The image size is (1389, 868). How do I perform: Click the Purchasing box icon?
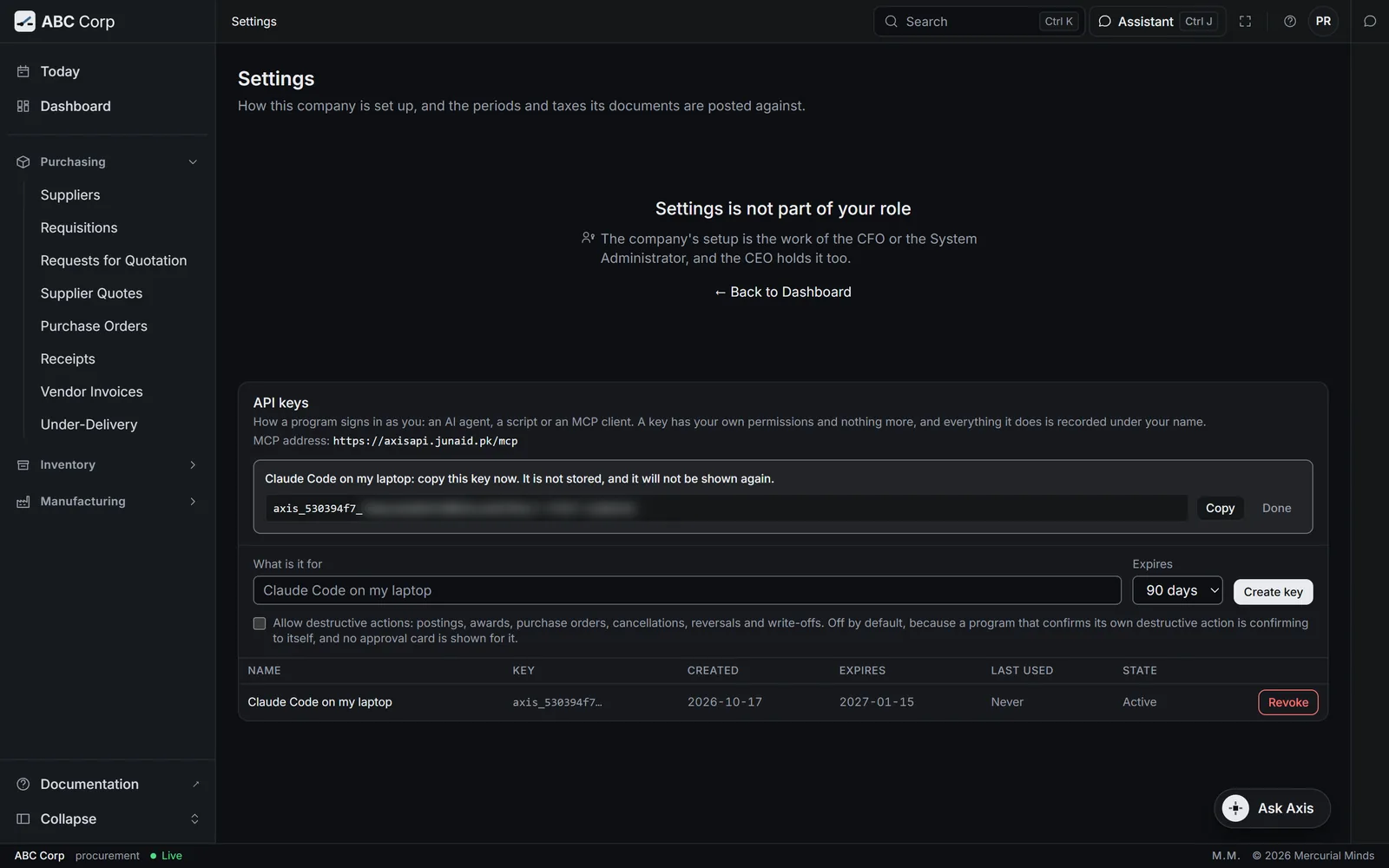coord(23,162)
